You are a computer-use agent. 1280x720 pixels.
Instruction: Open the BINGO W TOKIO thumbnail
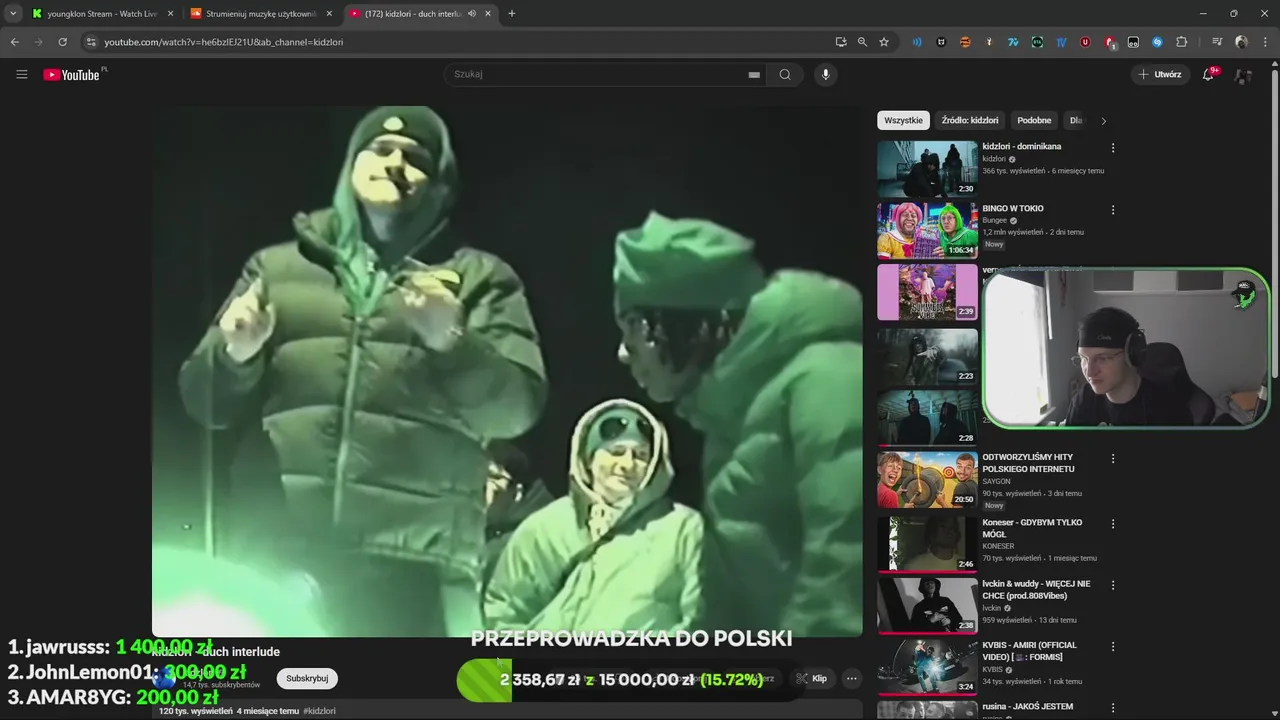pyautogui.click(x=927, y=230)
